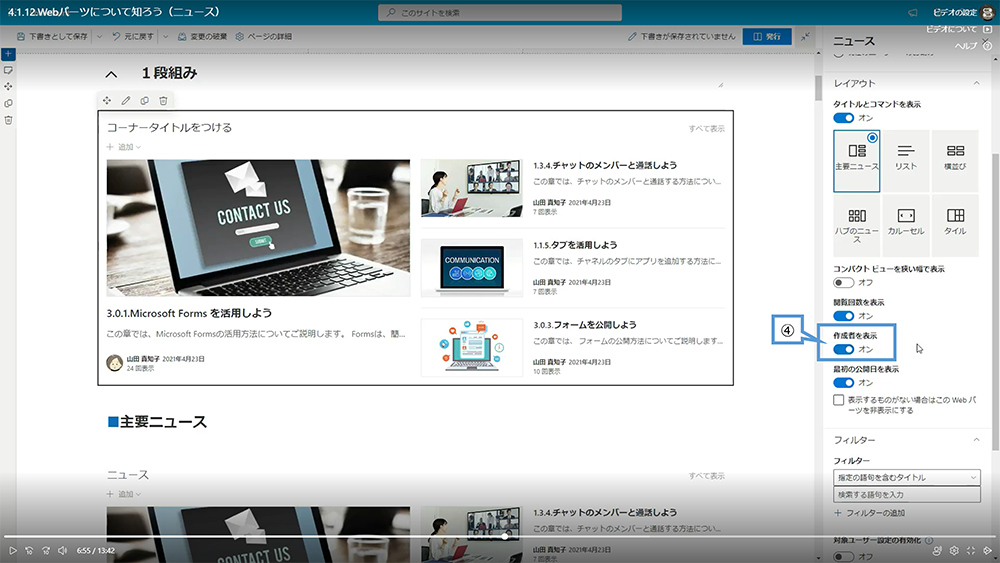The width and height of the screenshot is (1000, 563).
Task: Open video playback settings gear icon
Action: 954,550
